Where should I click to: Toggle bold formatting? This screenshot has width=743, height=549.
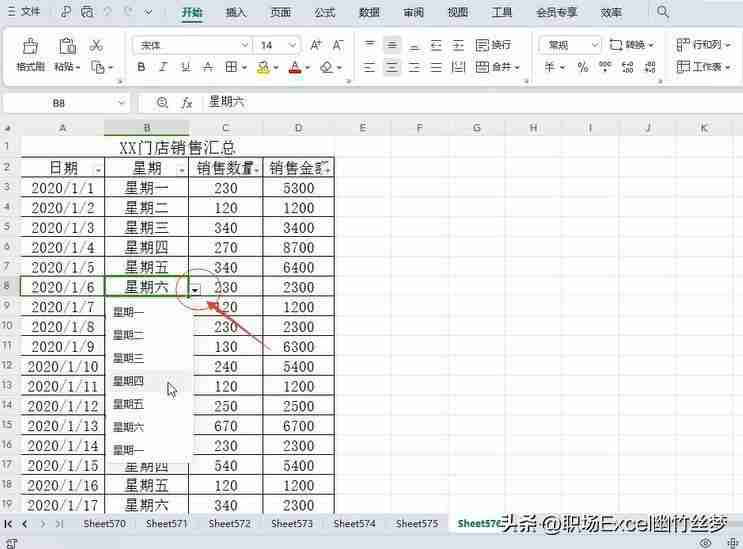coord(141,67)
